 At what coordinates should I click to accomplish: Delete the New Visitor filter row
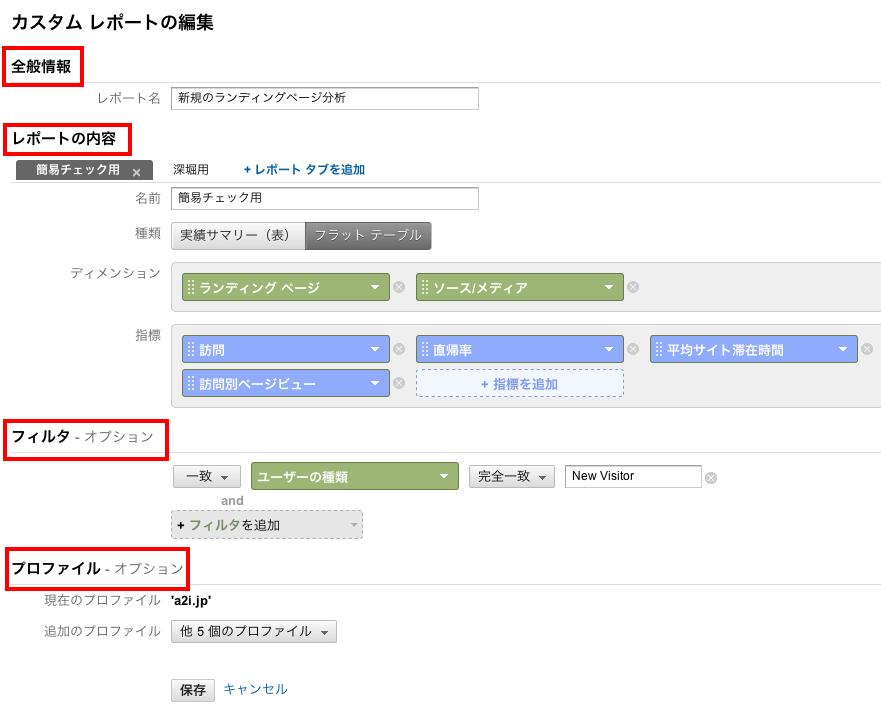click(x=711, y=478)
